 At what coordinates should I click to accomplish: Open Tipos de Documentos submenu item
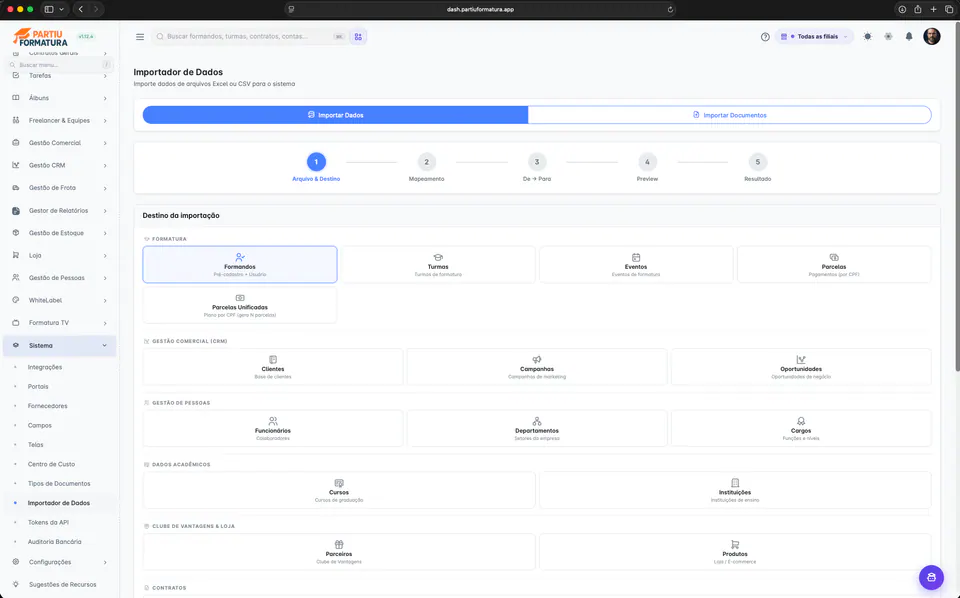pos(59,484)
